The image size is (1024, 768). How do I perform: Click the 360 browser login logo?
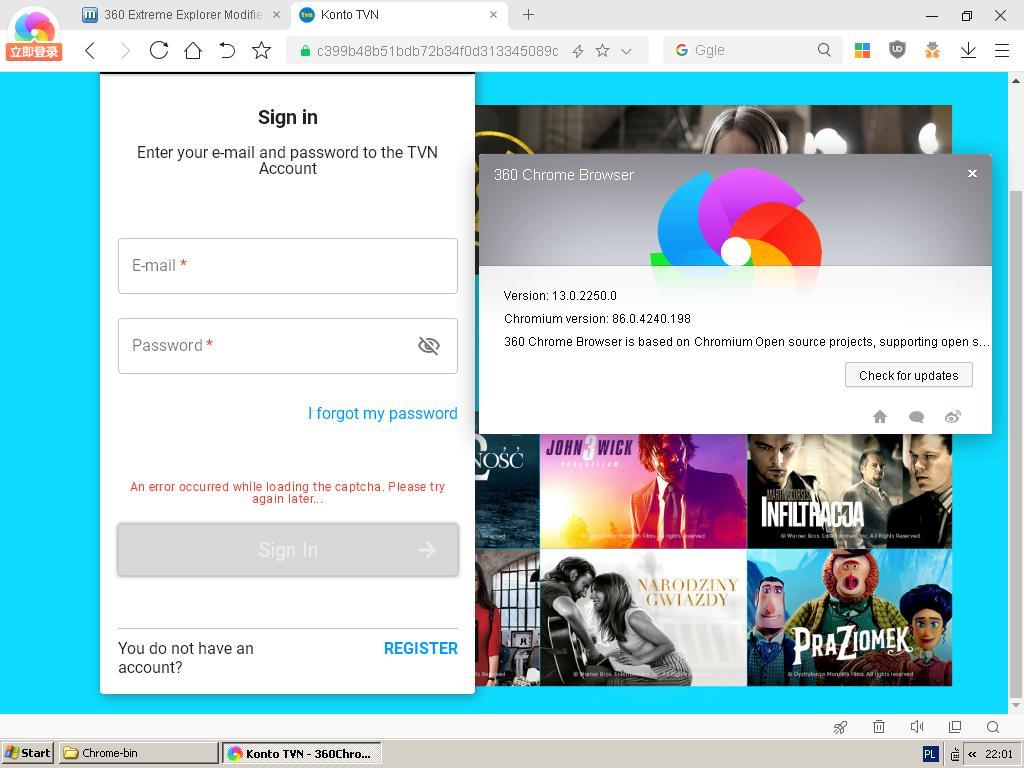tap(34, 34)
